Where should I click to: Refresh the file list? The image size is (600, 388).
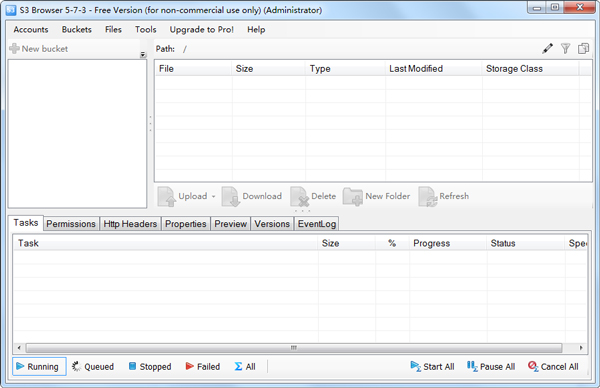tap(443, 196)
